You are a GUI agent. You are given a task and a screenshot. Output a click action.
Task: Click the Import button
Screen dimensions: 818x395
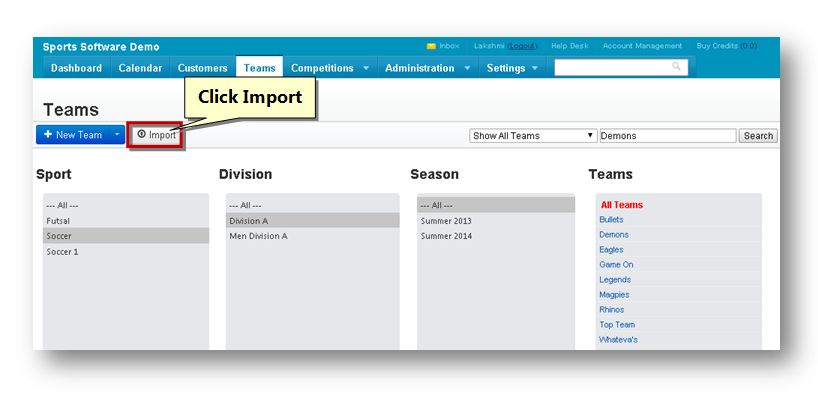[156, 135]
